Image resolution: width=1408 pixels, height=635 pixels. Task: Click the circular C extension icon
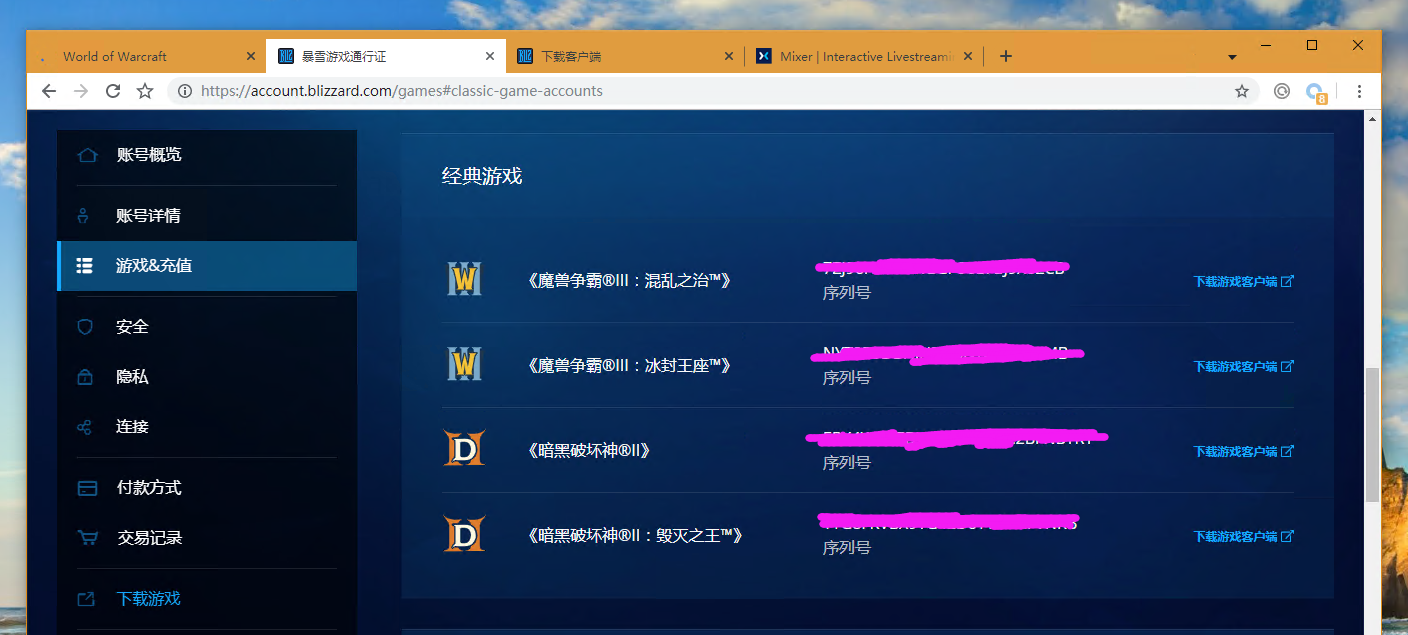(1282, 91)
